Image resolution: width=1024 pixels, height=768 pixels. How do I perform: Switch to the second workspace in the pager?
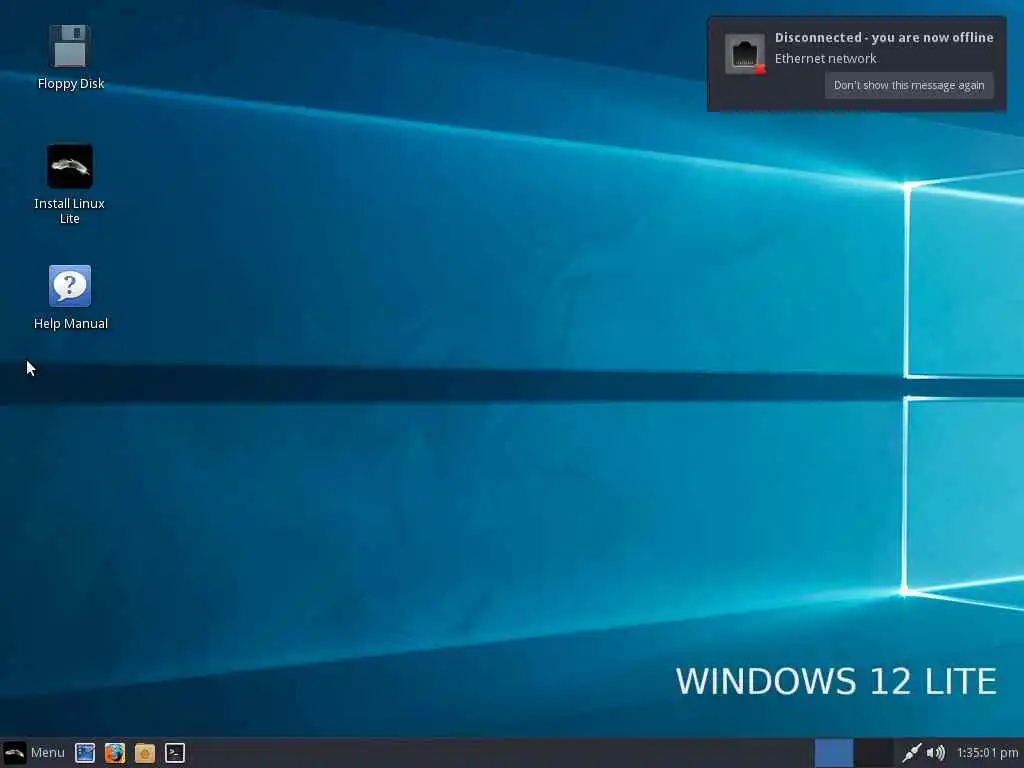(874, 753)
